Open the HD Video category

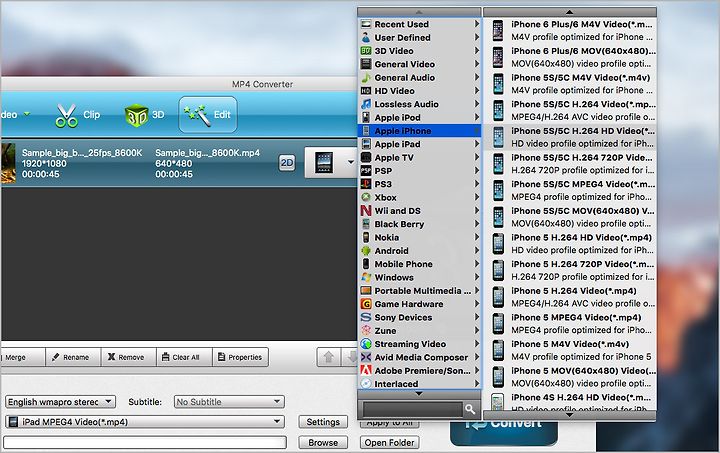pyautogui.click(x=419, y=90)
